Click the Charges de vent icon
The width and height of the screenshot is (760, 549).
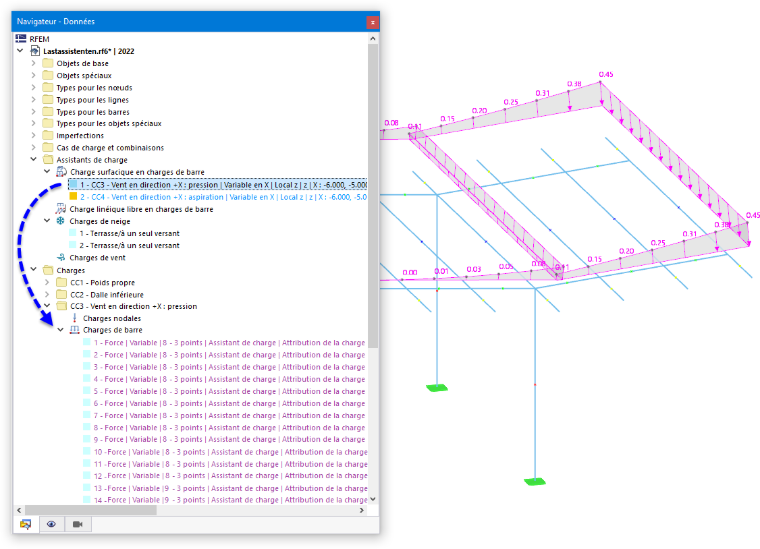tap(61, 257)
